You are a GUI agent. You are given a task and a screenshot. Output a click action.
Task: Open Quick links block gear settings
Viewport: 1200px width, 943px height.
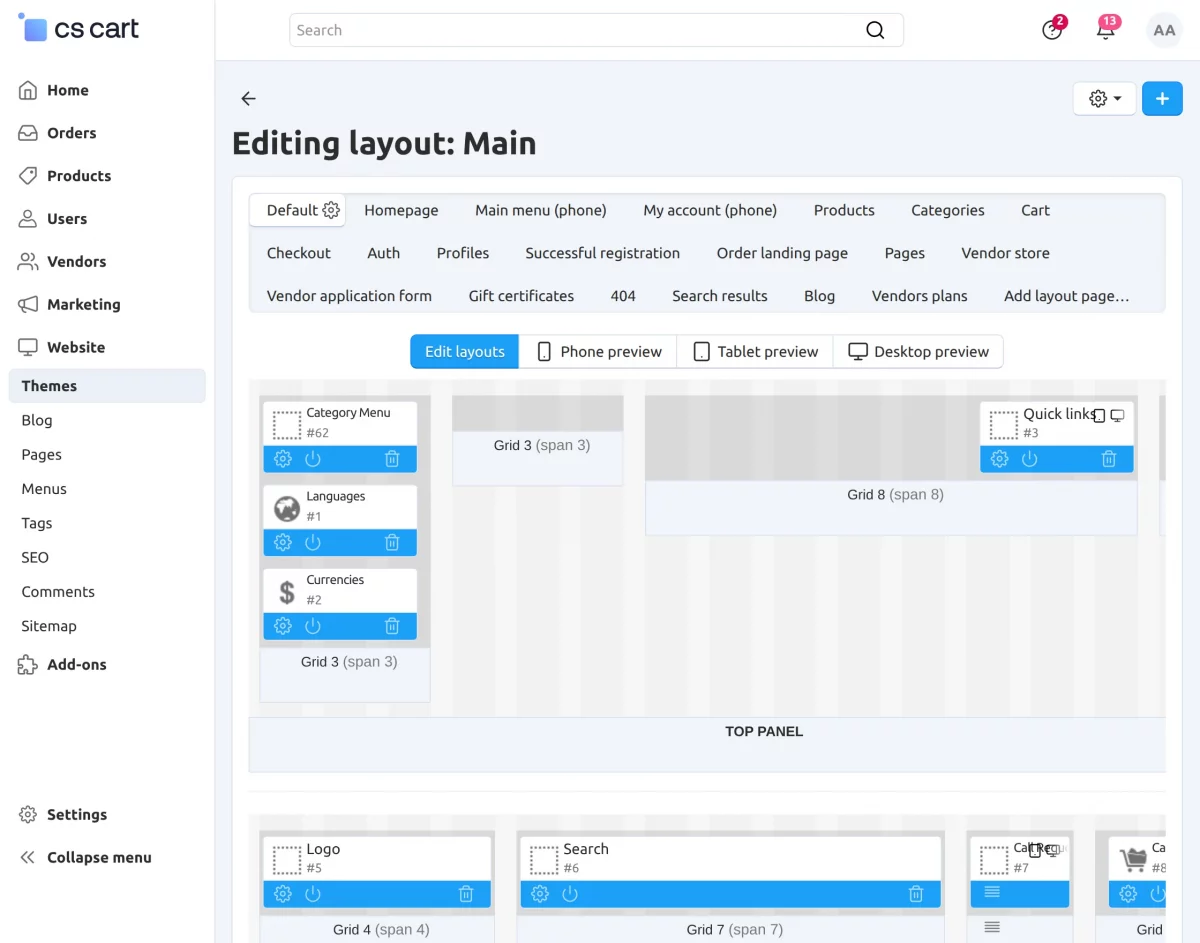[999, 459]
